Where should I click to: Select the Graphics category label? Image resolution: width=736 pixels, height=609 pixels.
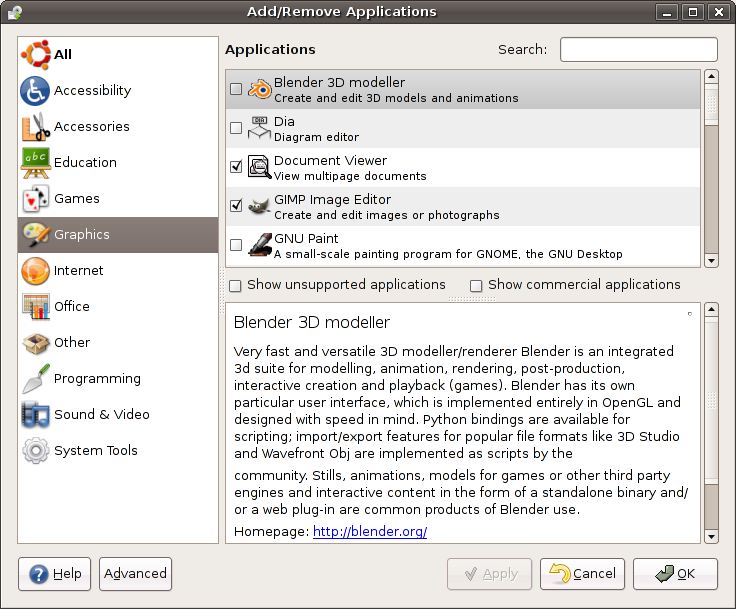click(82, 235)
